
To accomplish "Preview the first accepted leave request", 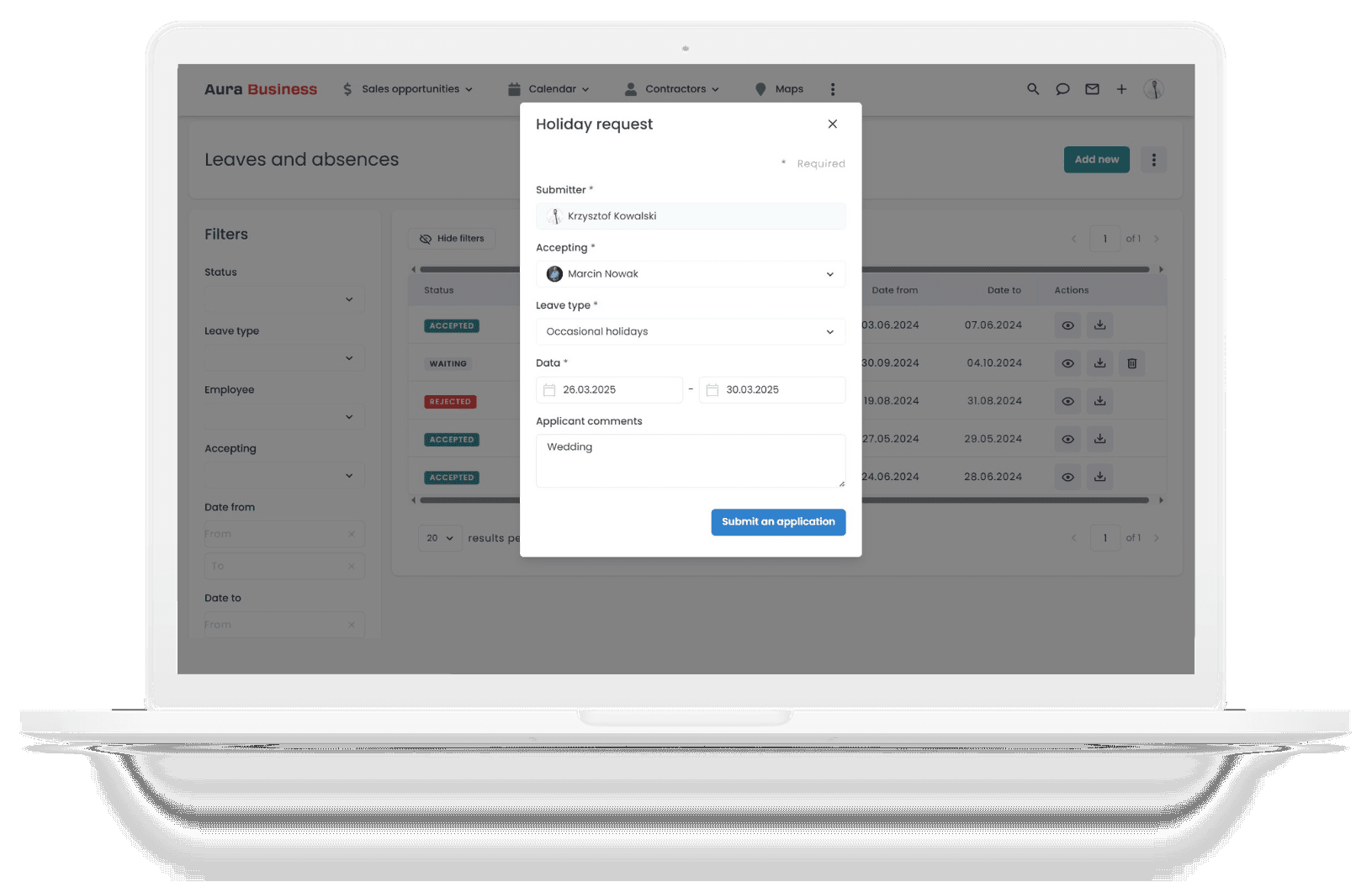I will 1067,325.
